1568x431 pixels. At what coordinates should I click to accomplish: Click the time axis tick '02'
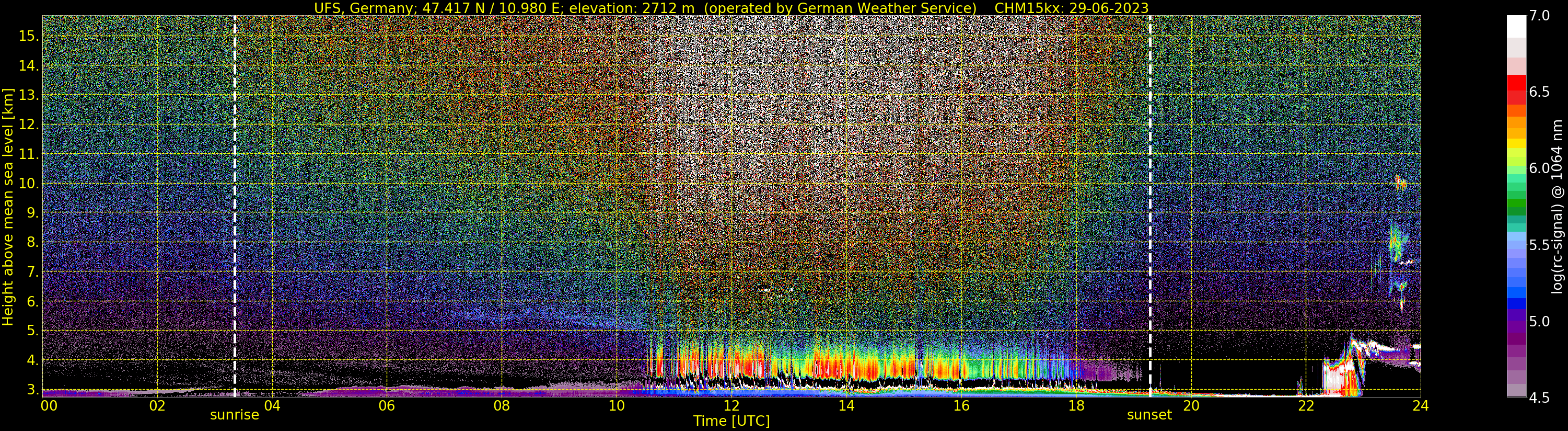coord(157,405)
